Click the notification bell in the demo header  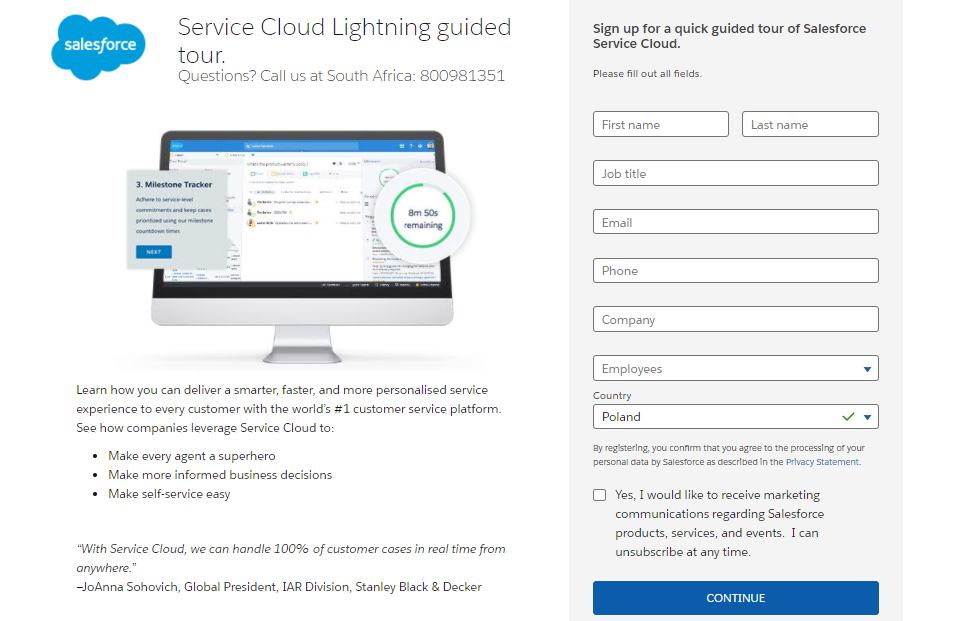coord(420,146)
